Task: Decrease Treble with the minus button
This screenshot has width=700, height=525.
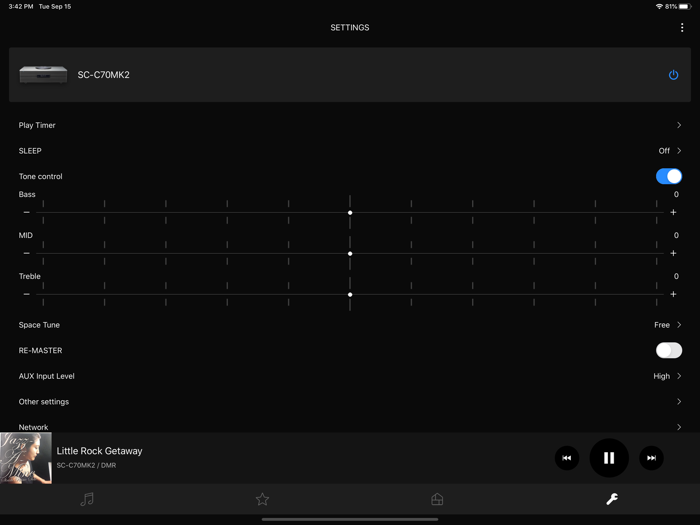Action: tap(27, 295)
